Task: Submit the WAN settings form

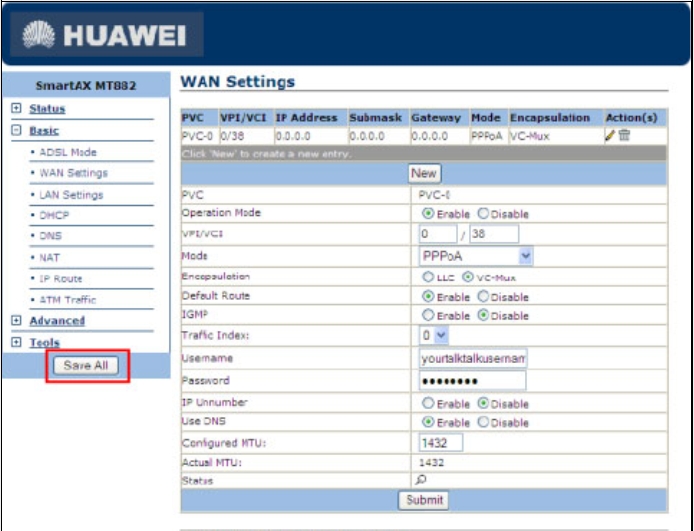Action: tap(424, 500)
